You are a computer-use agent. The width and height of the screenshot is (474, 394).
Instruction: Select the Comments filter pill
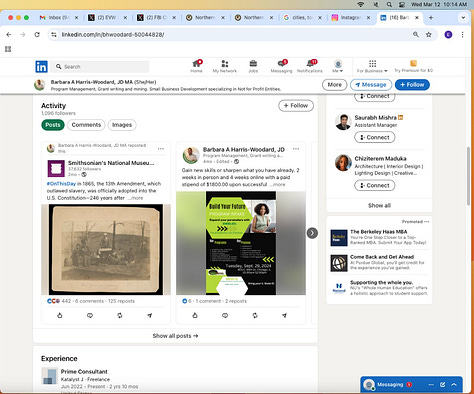point(86,125)
